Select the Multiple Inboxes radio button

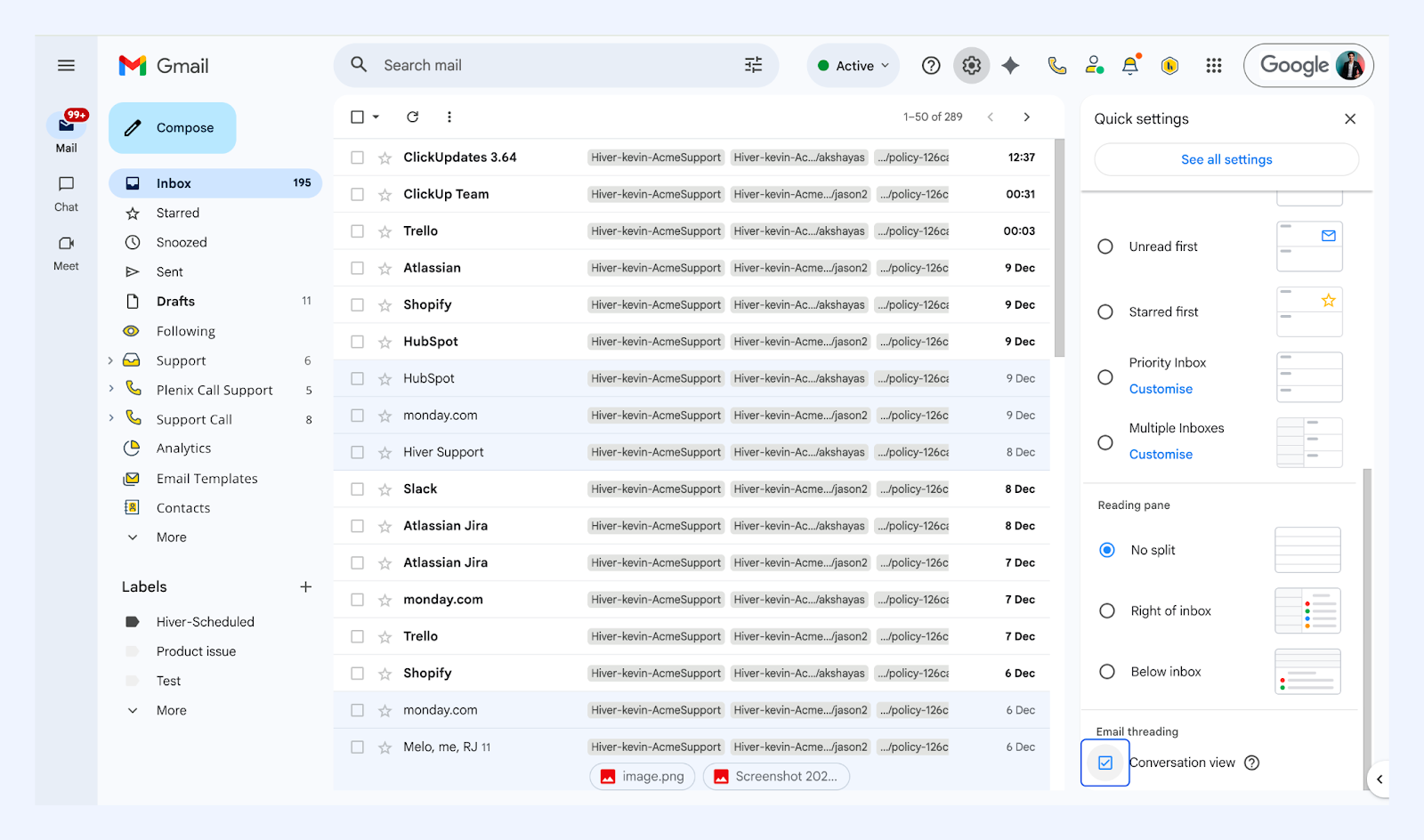(x=1105, y=442)
